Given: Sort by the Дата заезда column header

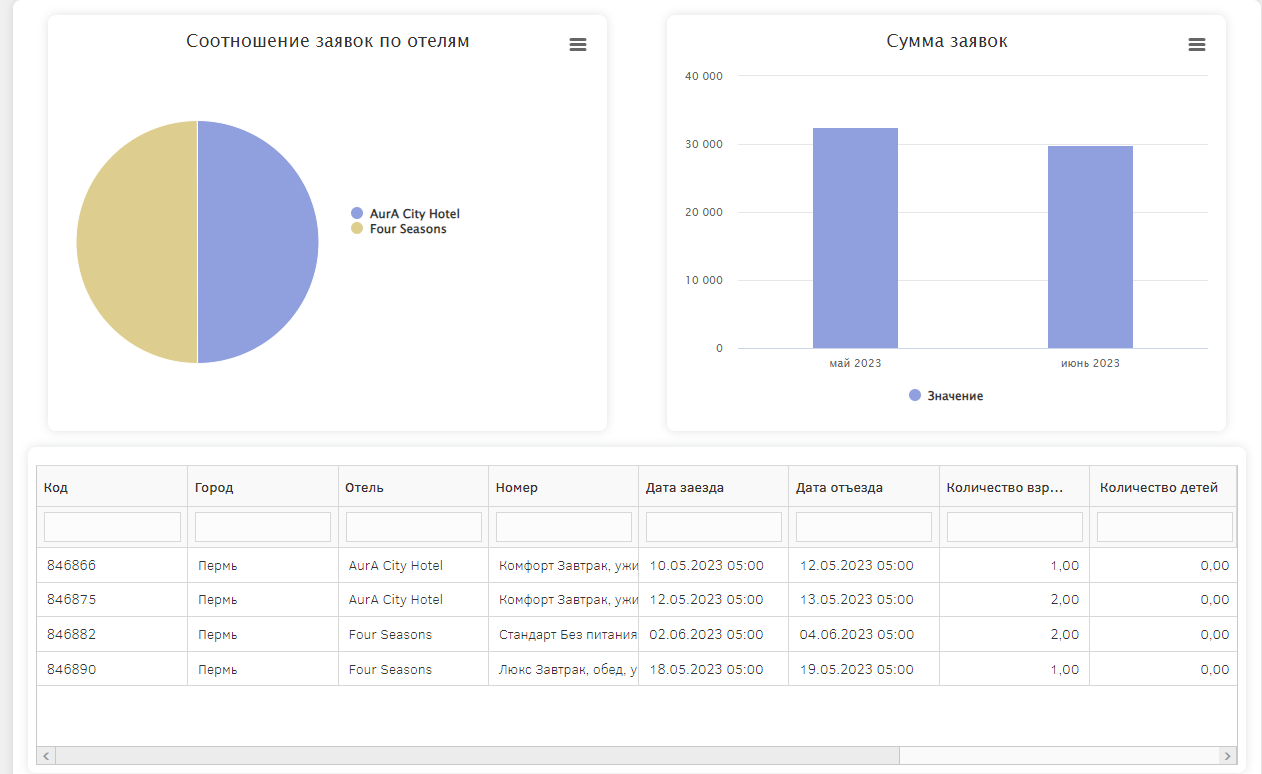Looking at the screenshot, I should (713, 487).
